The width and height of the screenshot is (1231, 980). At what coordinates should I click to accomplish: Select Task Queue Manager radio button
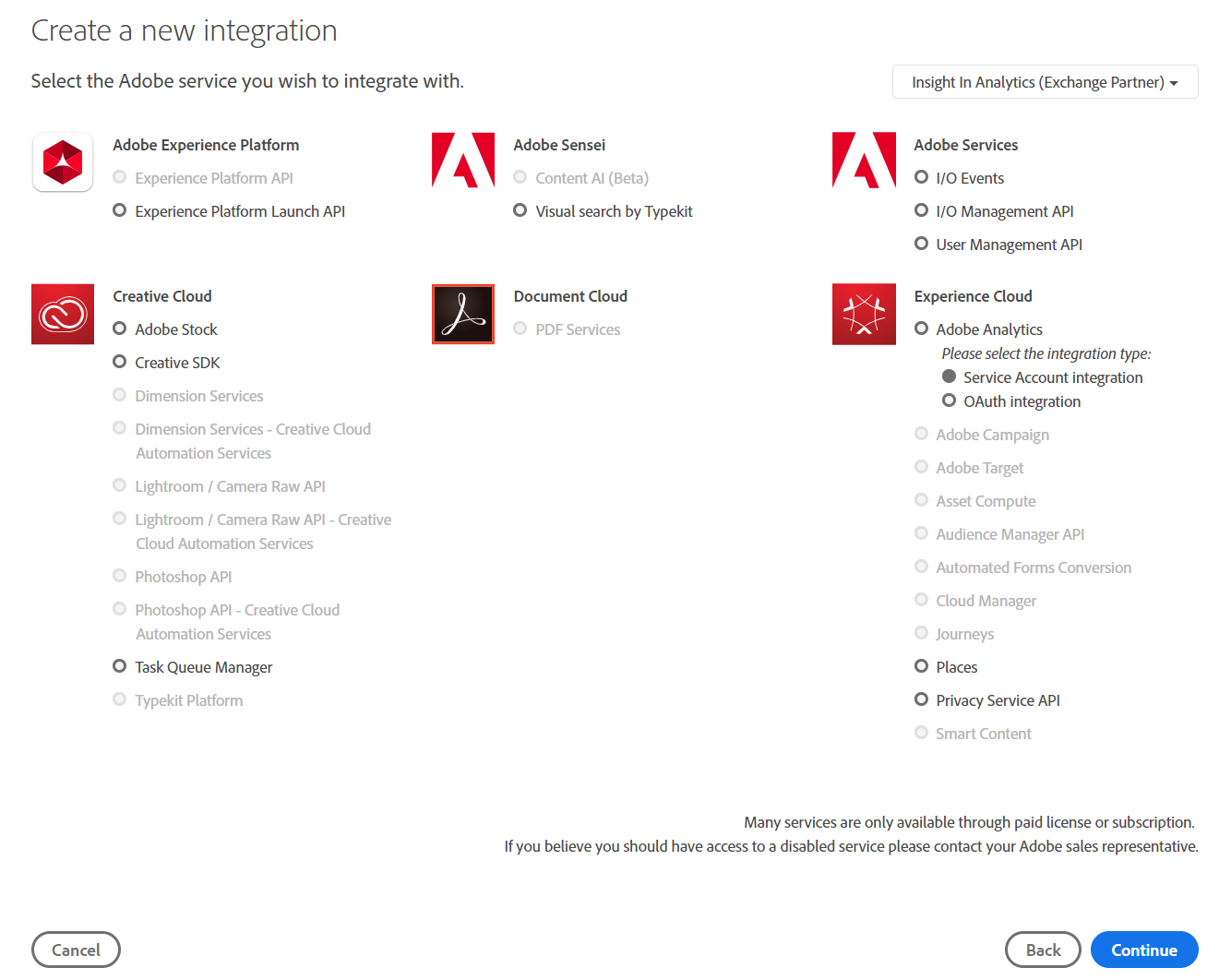(x=119, y=666)
